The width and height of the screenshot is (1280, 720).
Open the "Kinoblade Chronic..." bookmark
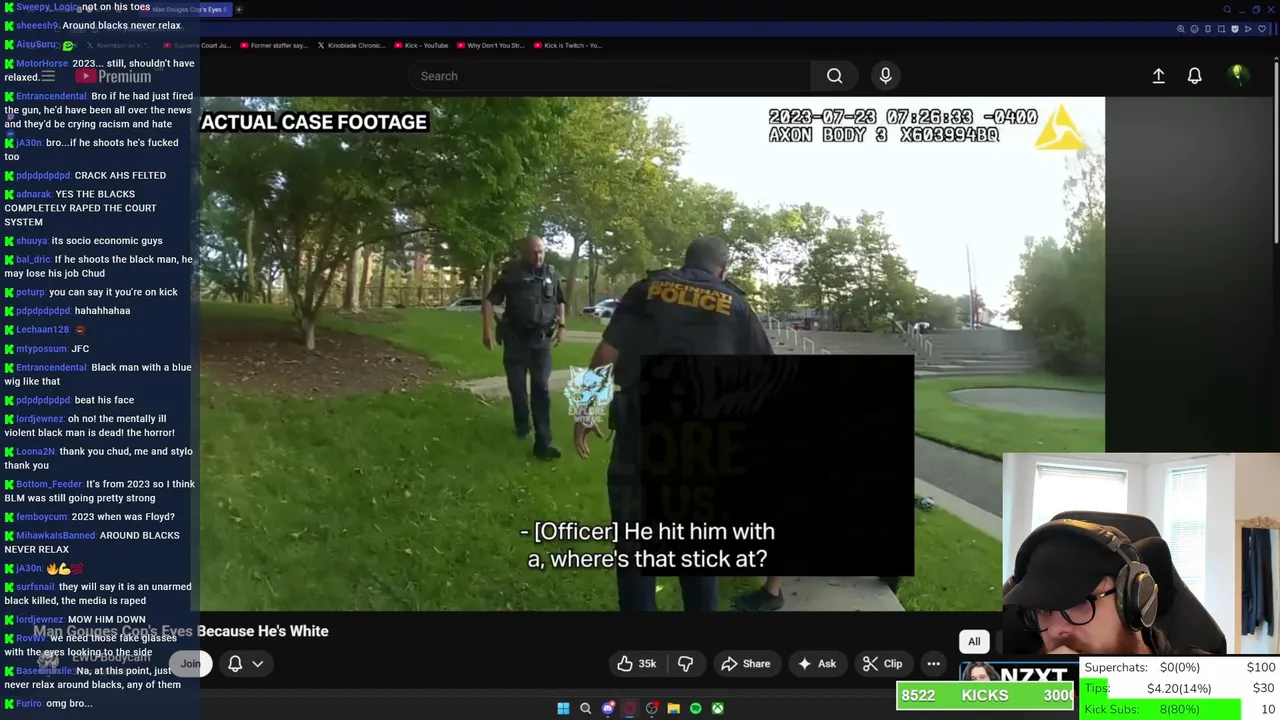point(351,45)
